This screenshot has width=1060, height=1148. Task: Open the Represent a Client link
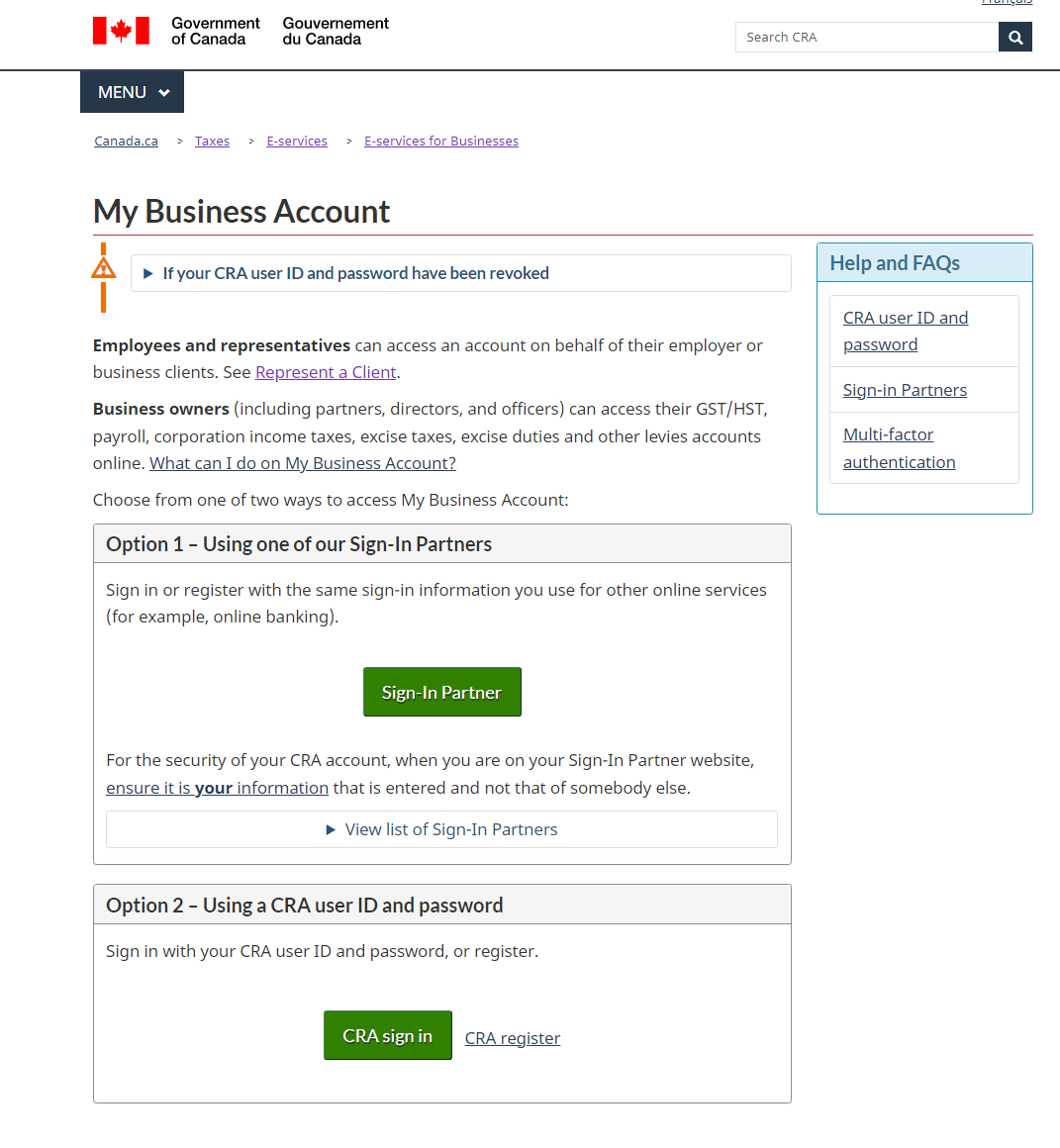click(326, 372)
